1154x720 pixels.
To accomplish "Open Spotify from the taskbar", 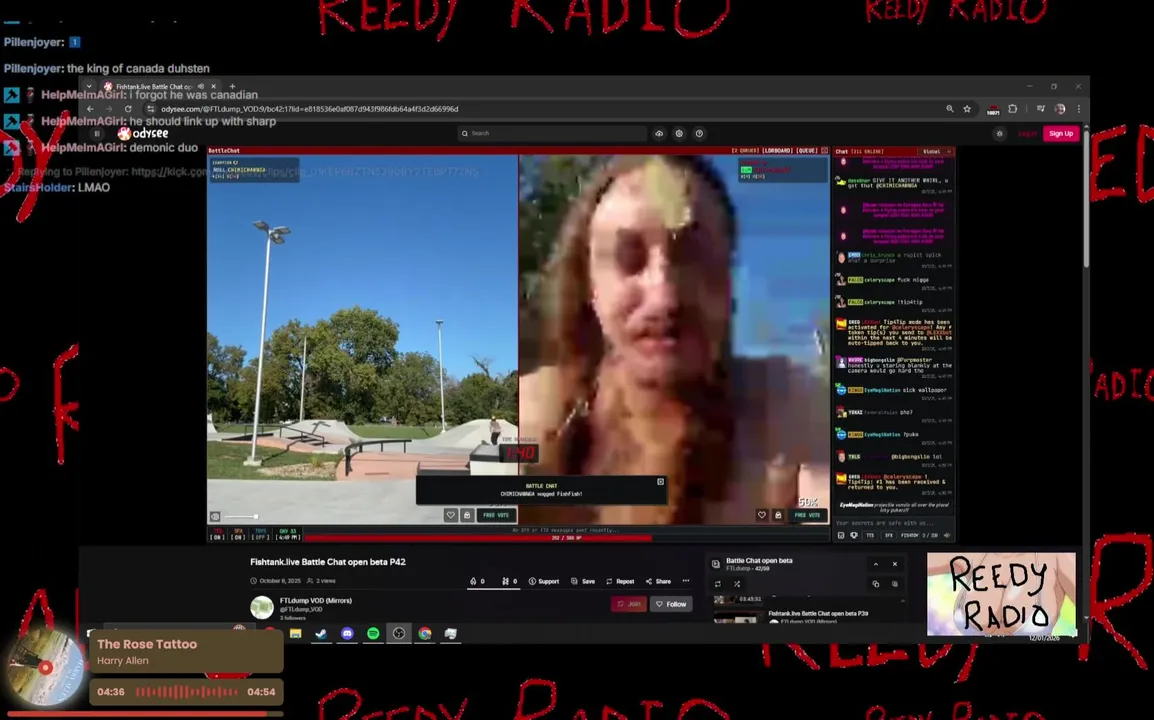I will coord(373,633).
